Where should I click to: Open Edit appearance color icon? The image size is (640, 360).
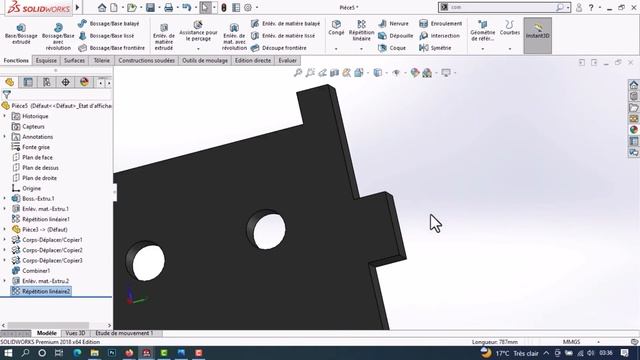(415, 73)
